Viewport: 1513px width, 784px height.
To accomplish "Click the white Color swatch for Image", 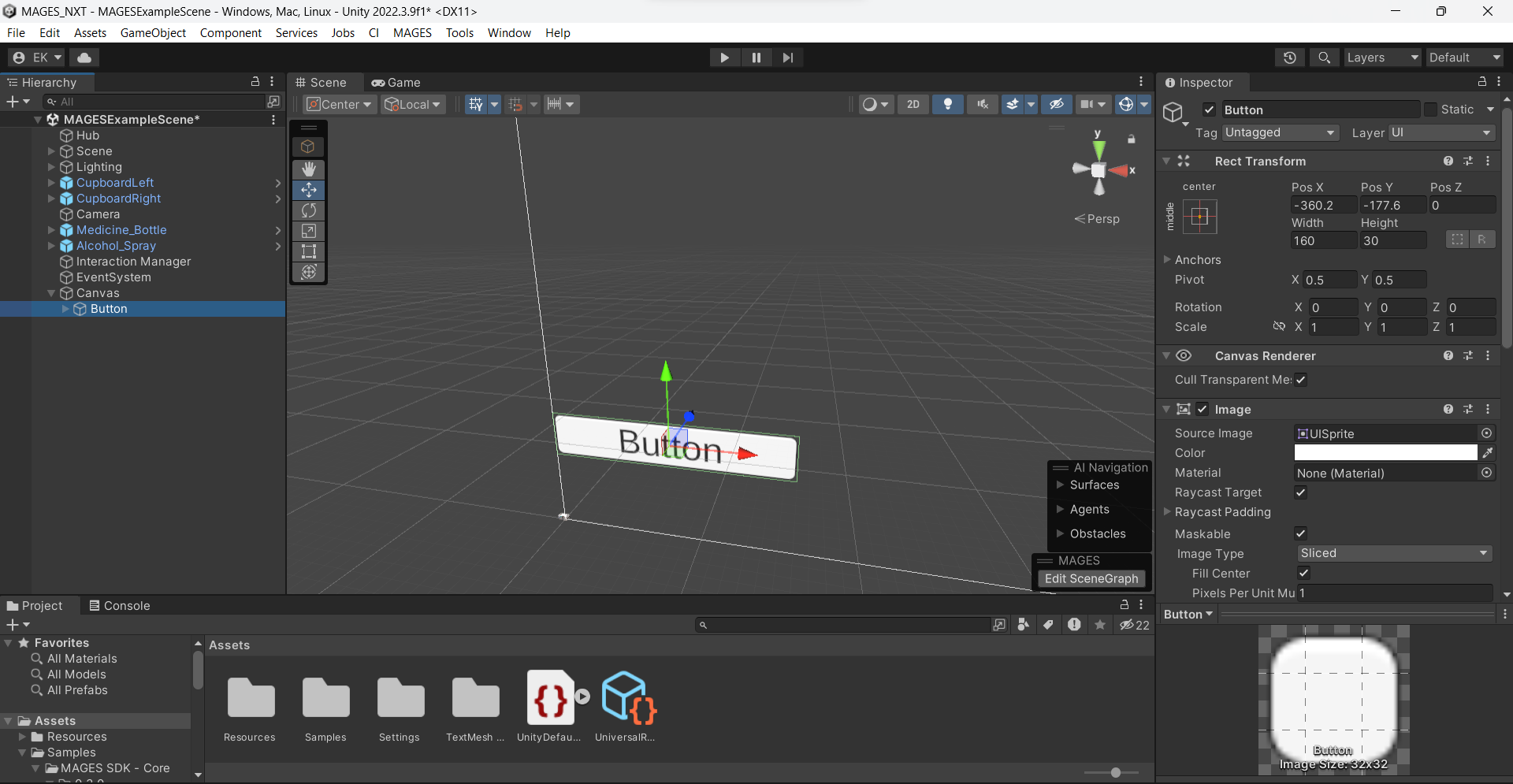I will (x=1385, y=452).
